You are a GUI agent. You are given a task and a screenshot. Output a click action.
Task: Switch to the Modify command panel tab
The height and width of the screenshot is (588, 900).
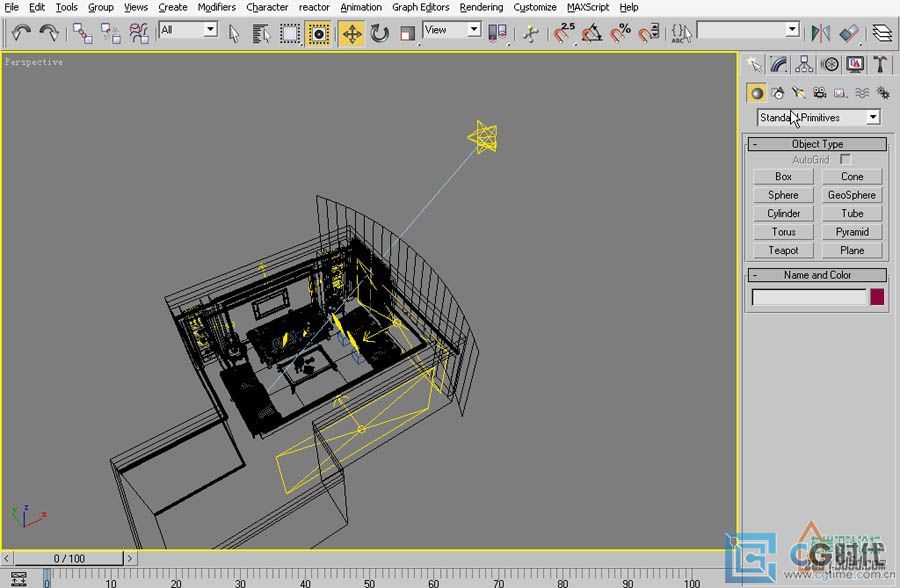point(779,64)
